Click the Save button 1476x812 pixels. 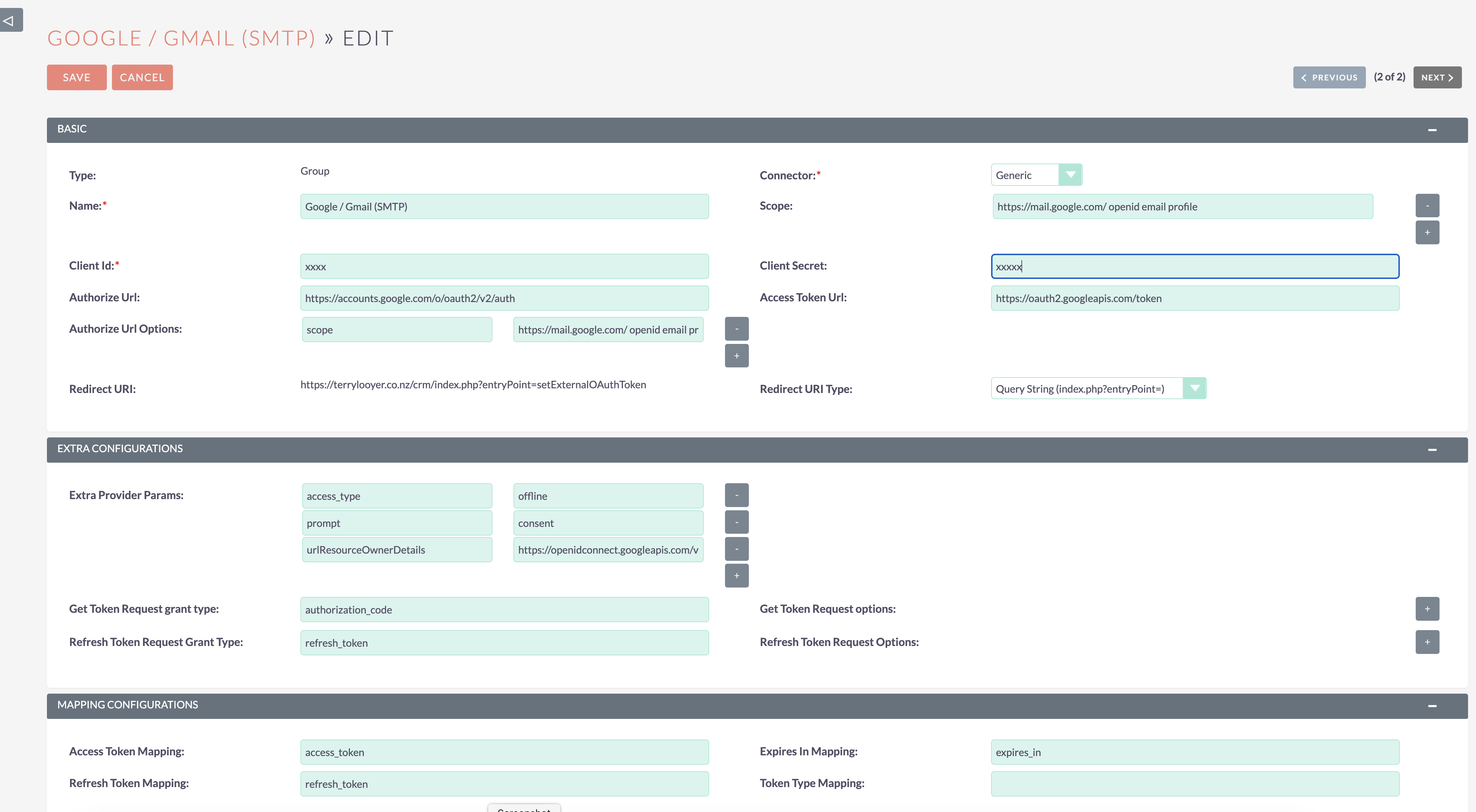click(x=76, y=77)
